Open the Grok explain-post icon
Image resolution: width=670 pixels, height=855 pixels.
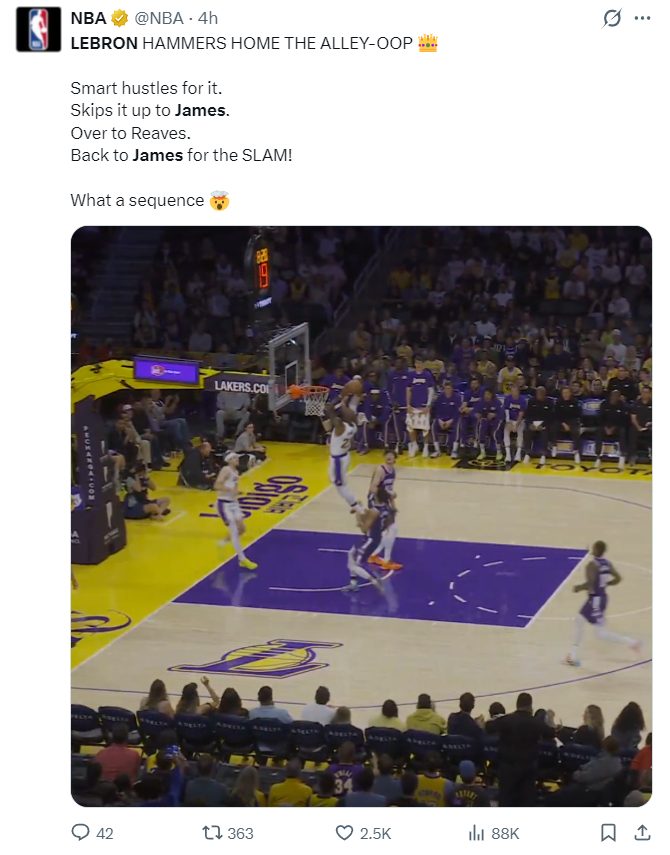coord(612,18)
